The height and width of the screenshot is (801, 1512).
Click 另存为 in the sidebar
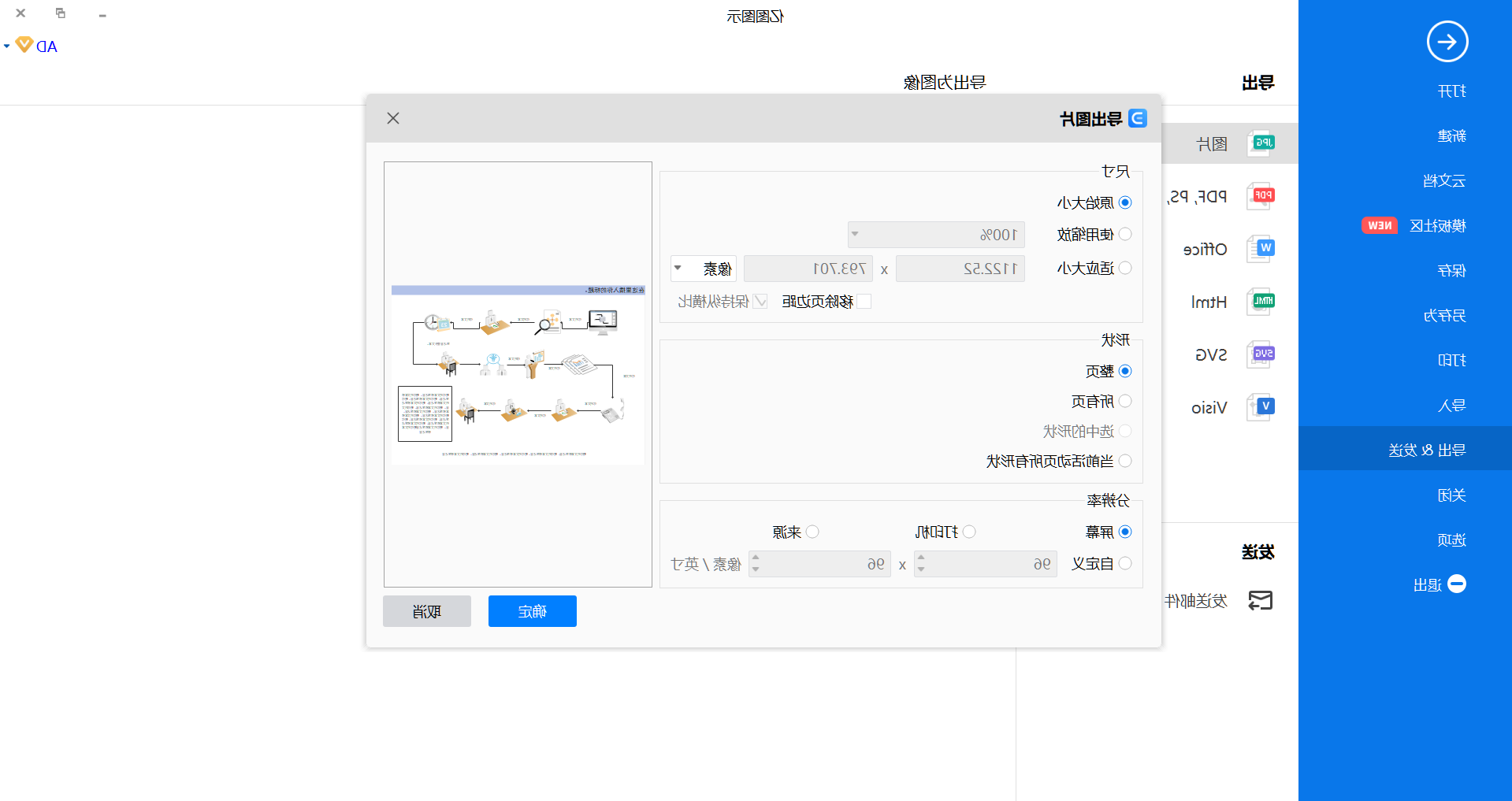pos(1444,316)
